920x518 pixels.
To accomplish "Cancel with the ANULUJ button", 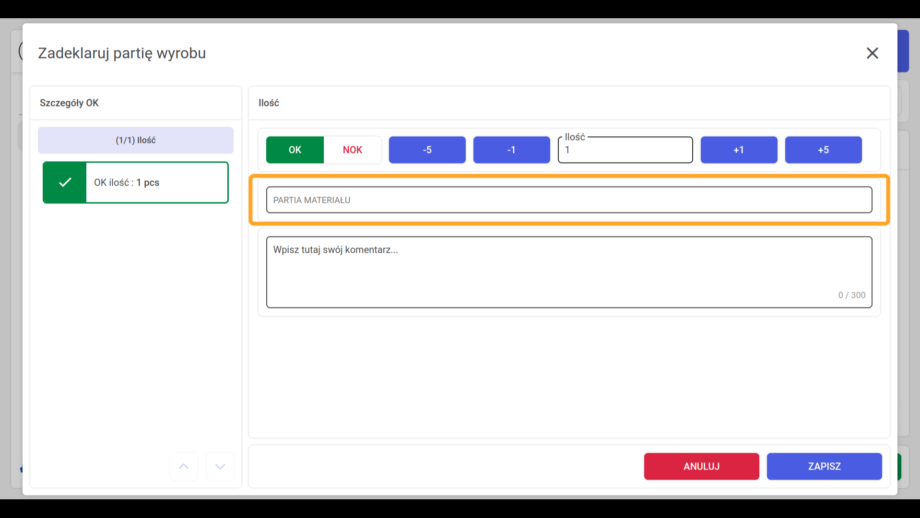I will click(x=701, y=466).
